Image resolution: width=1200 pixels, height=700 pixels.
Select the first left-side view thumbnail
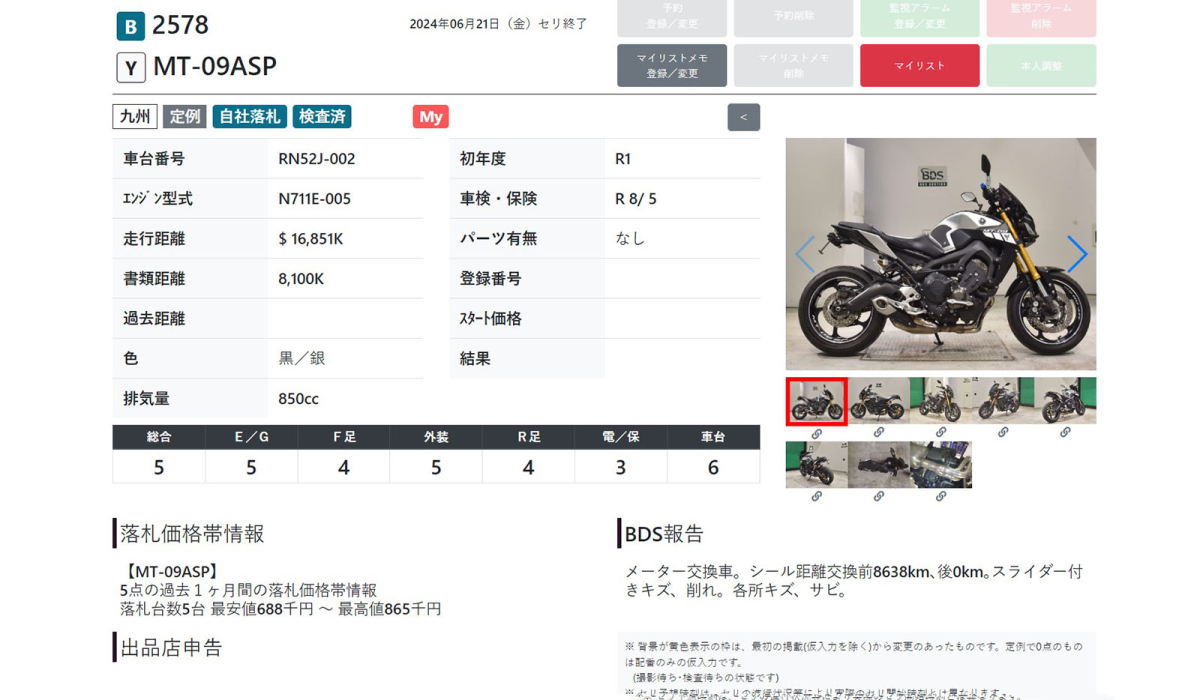pos(817,401)
